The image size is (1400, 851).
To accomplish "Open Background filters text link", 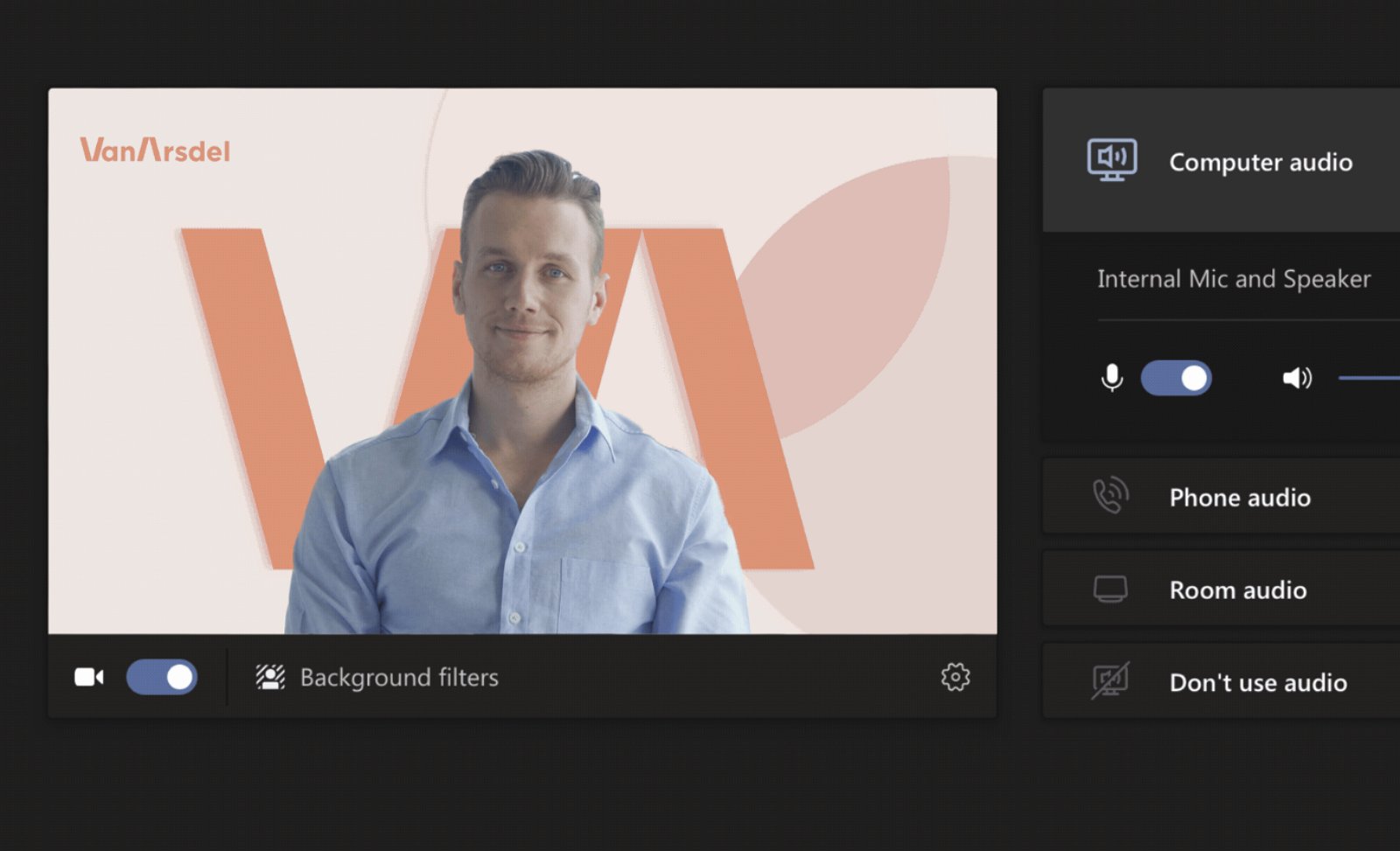I will (399, 678).
